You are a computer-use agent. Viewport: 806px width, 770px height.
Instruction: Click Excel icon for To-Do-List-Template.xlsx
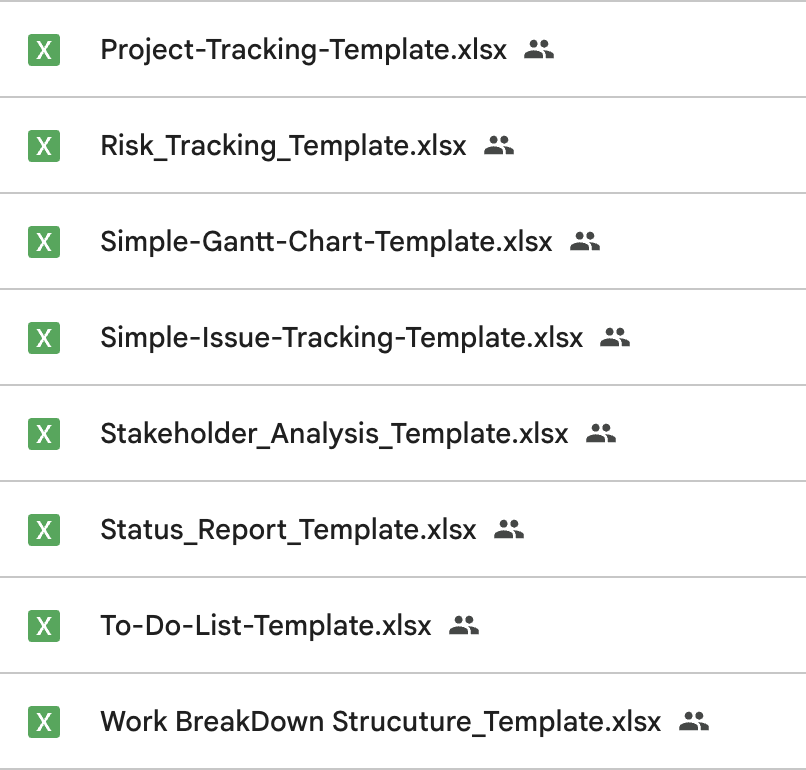tap(44, 626)
